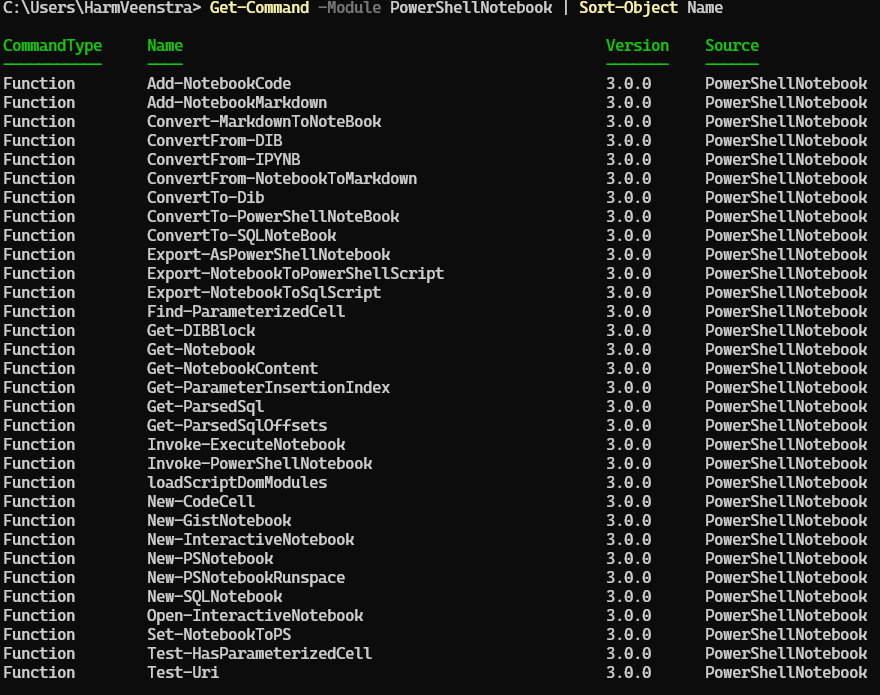The width and height of the screenshot is (880, 695).
Task: Click Export-AsPowerShellNotebook in the list
Action: click(268, 255)
